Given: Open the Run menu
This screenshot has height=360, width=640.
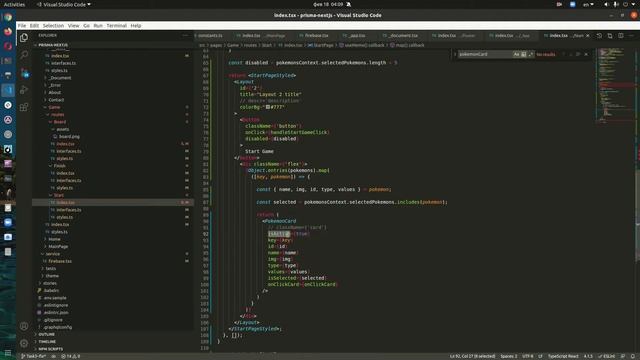Looking at the screenshot, I should tap(98, 25).
